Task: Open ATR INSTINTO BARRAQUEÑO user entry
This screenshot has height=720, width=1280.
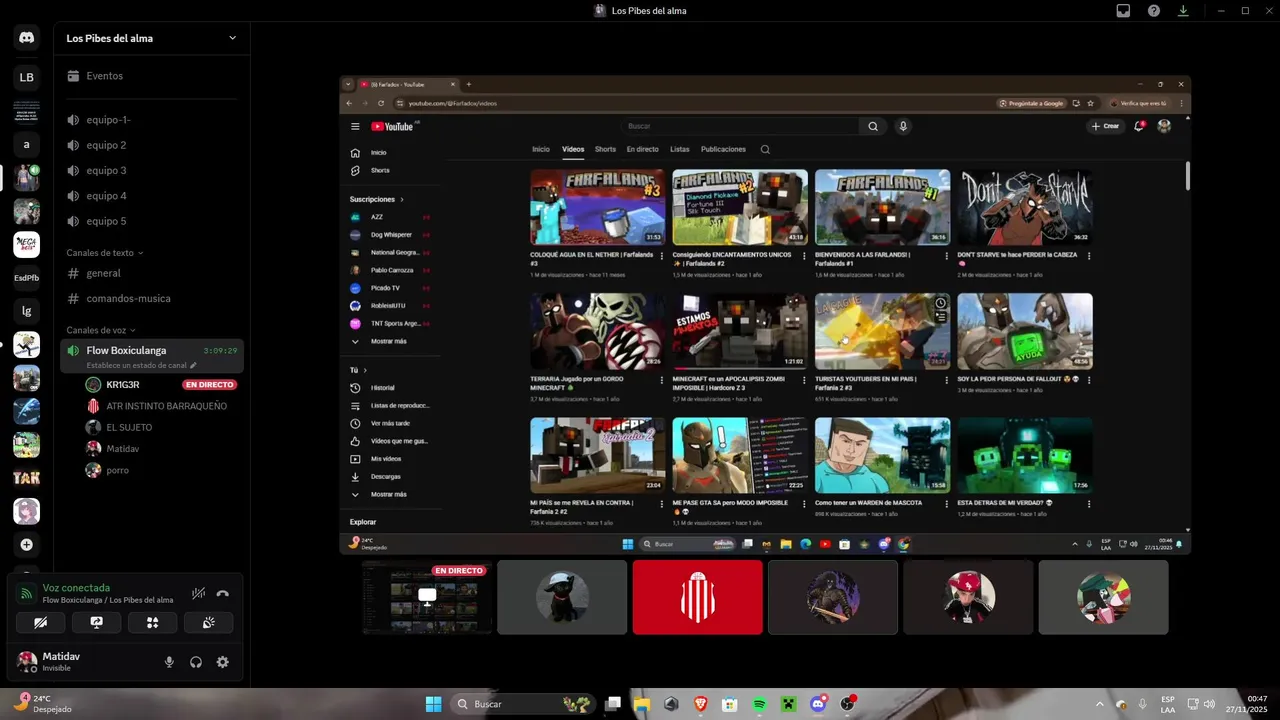Action: (160, 406)
